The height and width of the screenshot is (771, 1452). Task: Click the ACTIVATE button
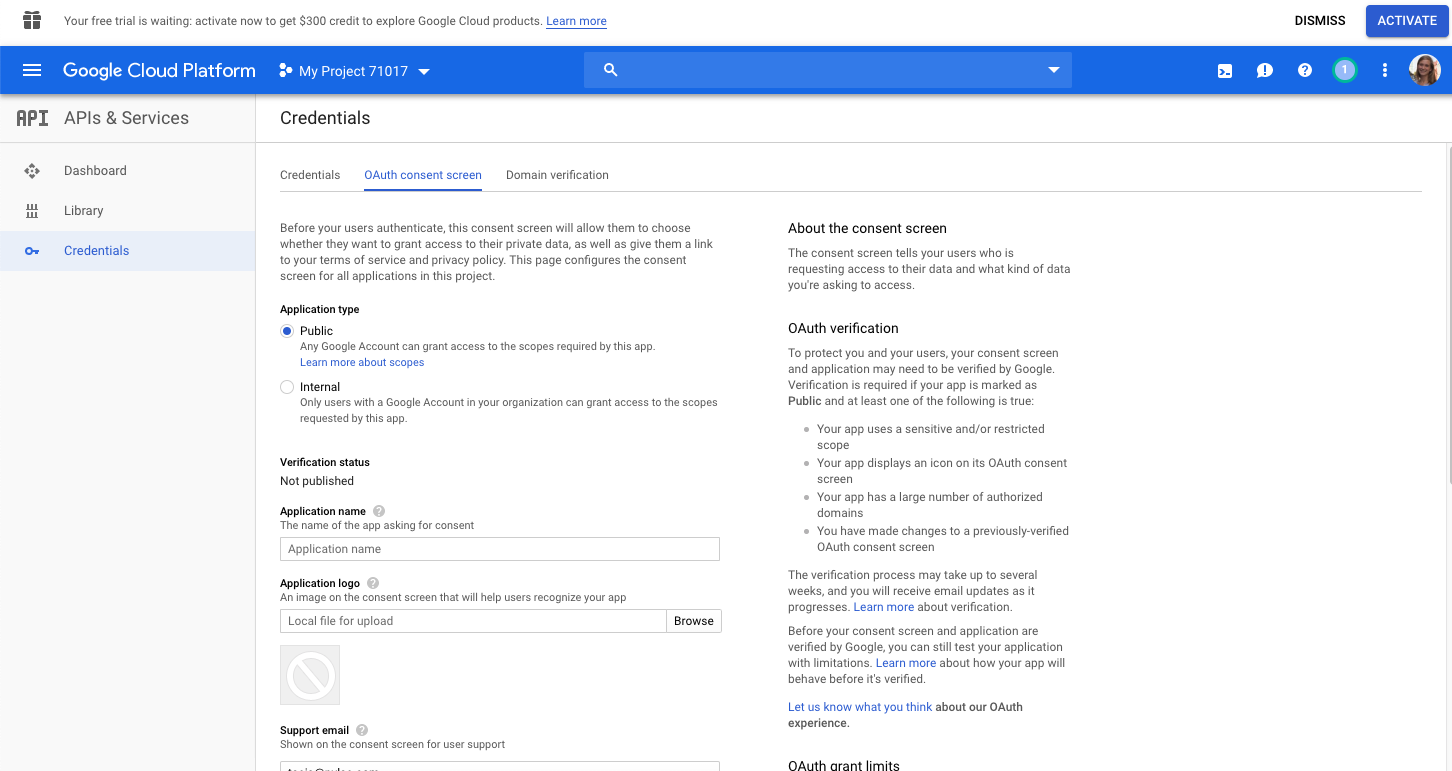(1407, 21)
